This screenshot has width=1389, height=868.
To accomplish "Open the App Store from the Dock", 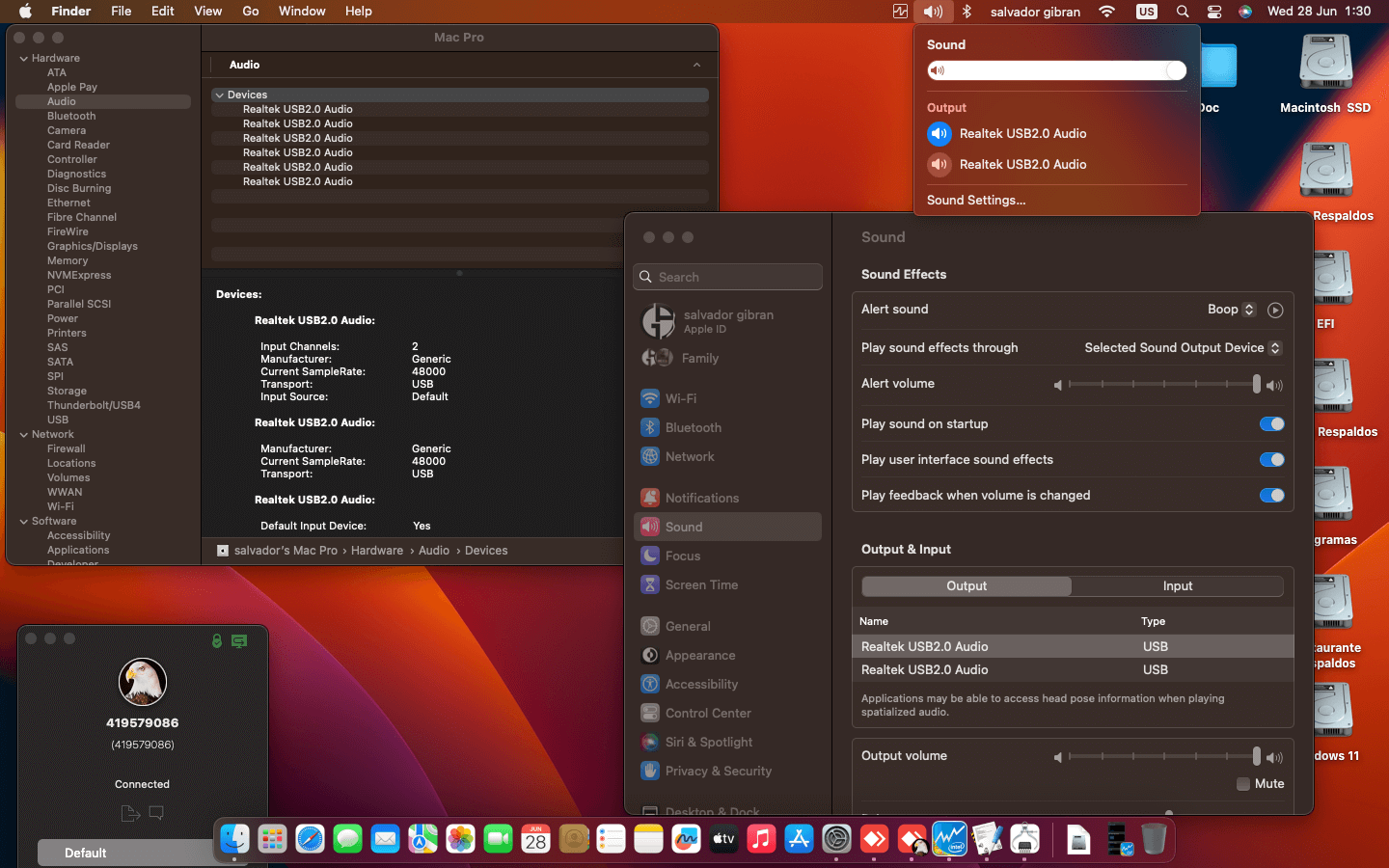I will (799, 839).
